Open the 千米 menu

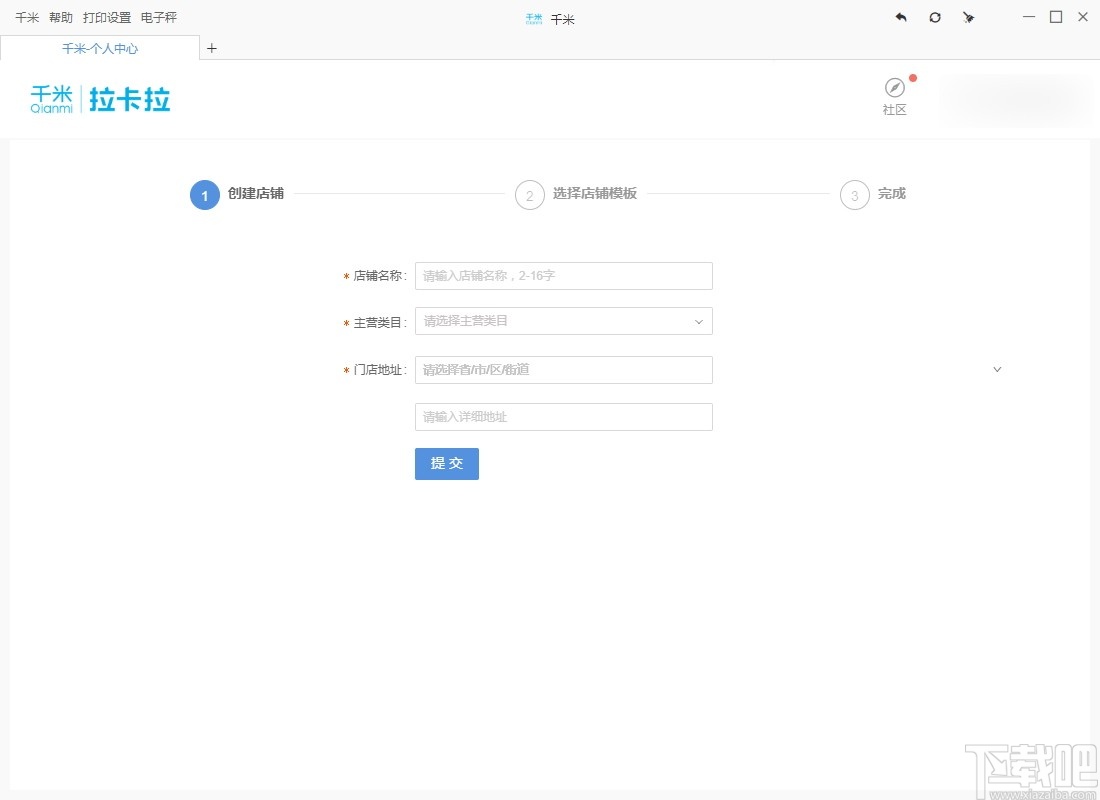point(27,18)
